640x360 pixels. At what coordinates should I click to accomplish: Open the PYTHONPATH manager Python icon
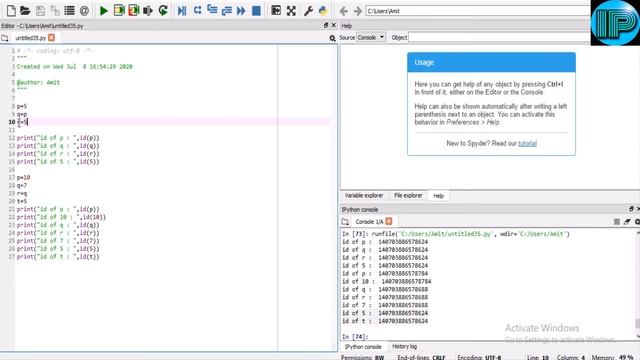tap(323, 11)
